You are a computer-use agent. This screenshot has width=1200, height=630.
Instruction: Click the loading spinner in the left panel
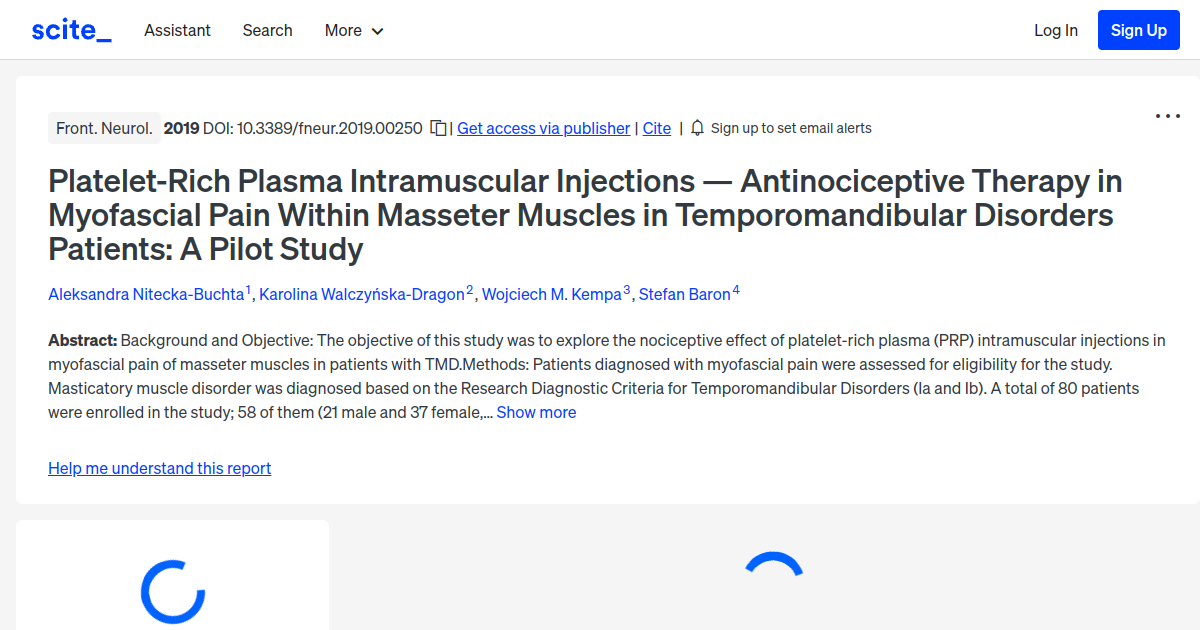(172, 592)
